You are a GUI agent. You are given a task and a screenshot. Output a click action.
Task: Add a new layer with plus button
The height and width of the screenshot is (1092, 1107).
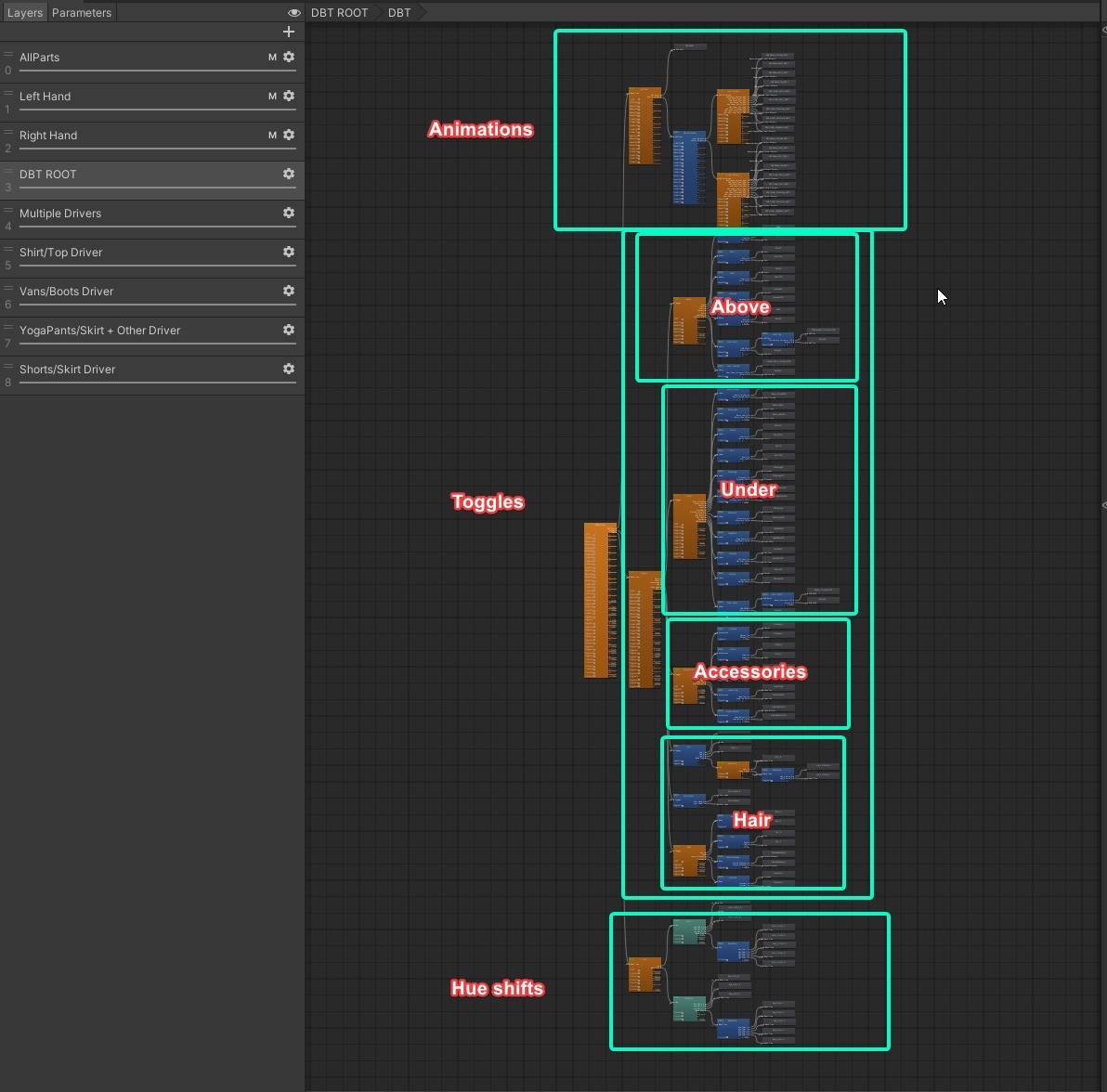288,32
